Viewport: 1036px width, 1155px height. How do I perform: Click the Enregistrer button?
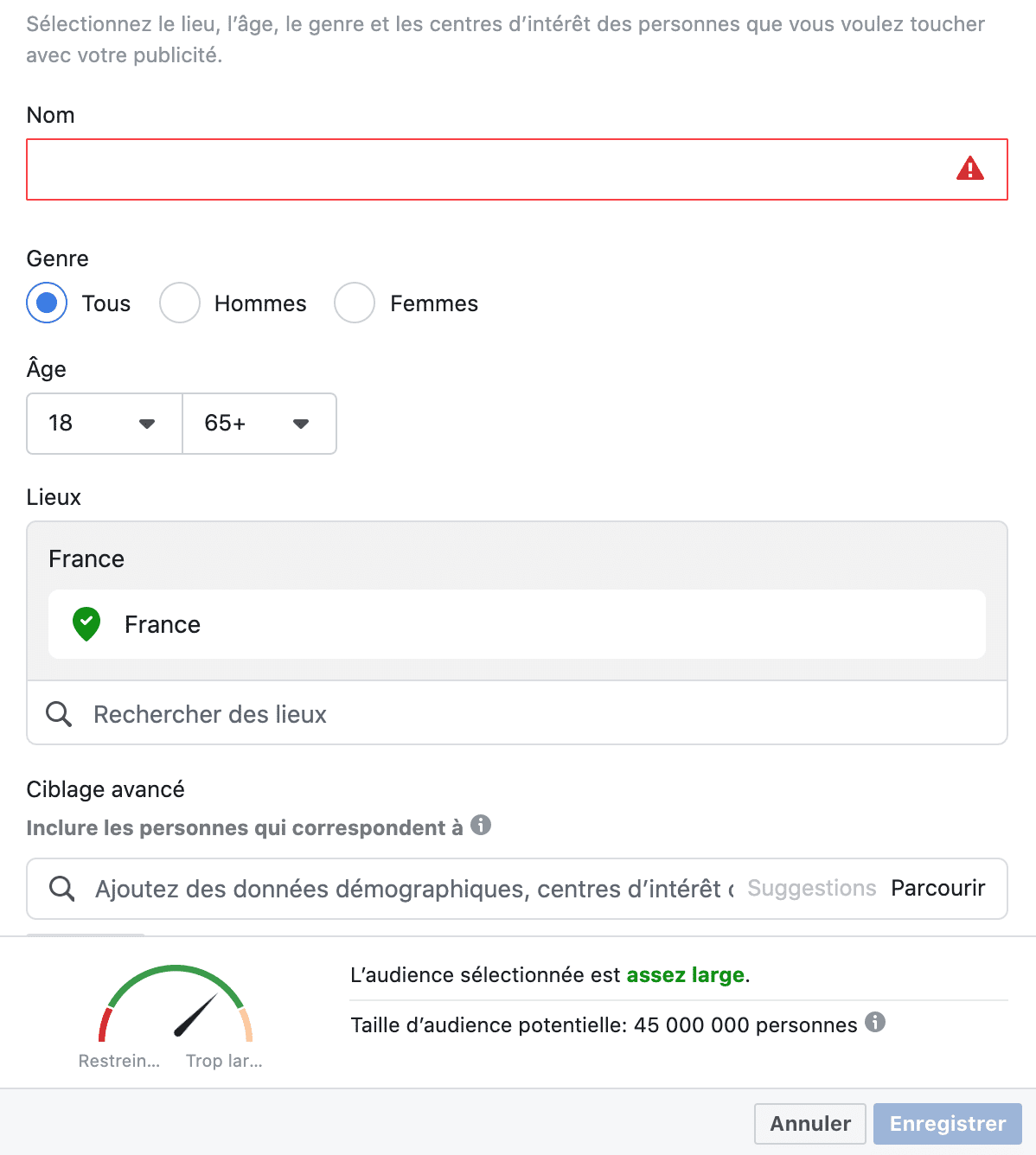coord(947,1123)
